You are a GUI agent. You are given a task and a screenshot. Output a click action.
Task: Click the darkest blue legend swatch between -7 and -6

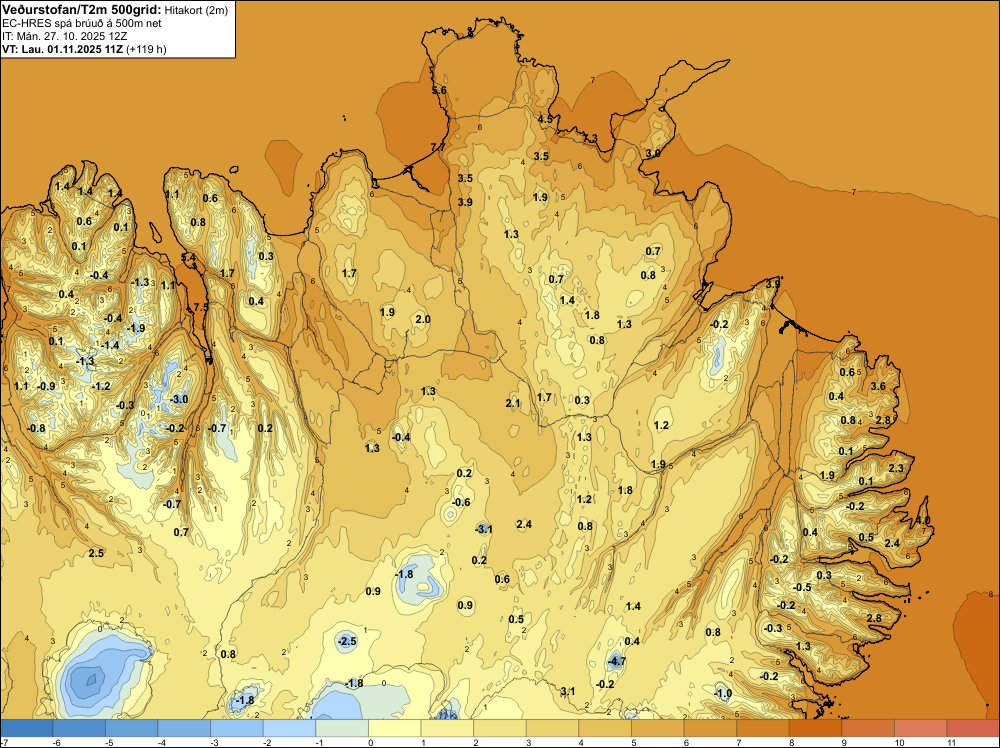point(27,728)
